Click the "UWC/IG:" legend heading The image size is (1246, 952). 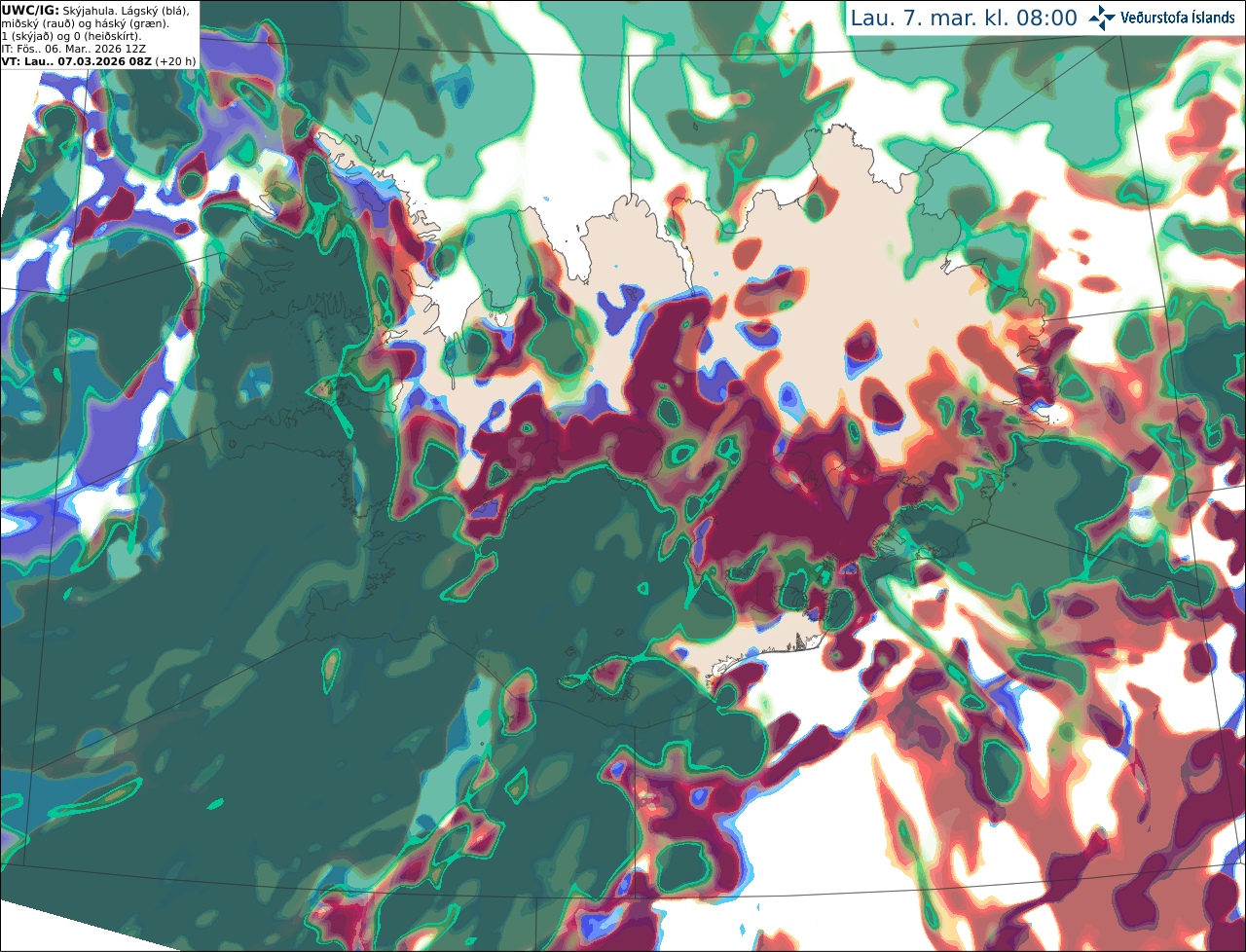[30, 10]
